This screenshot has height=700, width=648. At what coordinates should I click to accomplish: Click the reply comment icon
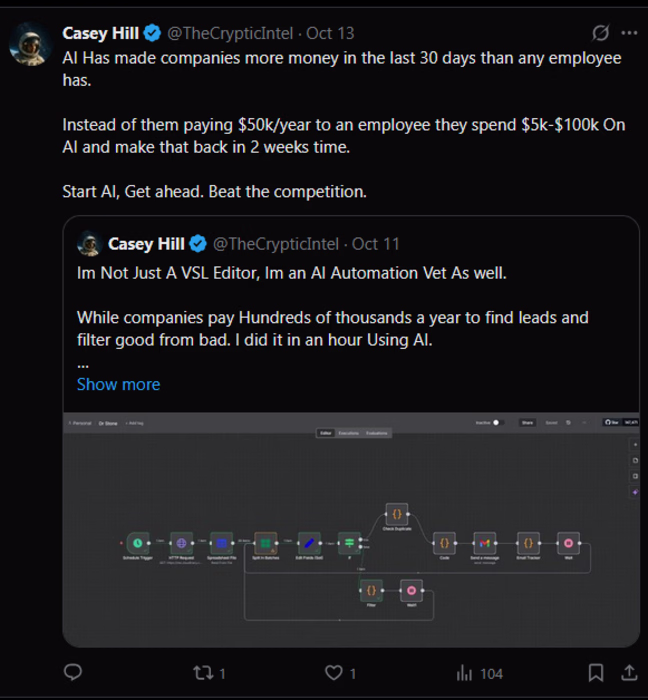[x=73, y=672]
